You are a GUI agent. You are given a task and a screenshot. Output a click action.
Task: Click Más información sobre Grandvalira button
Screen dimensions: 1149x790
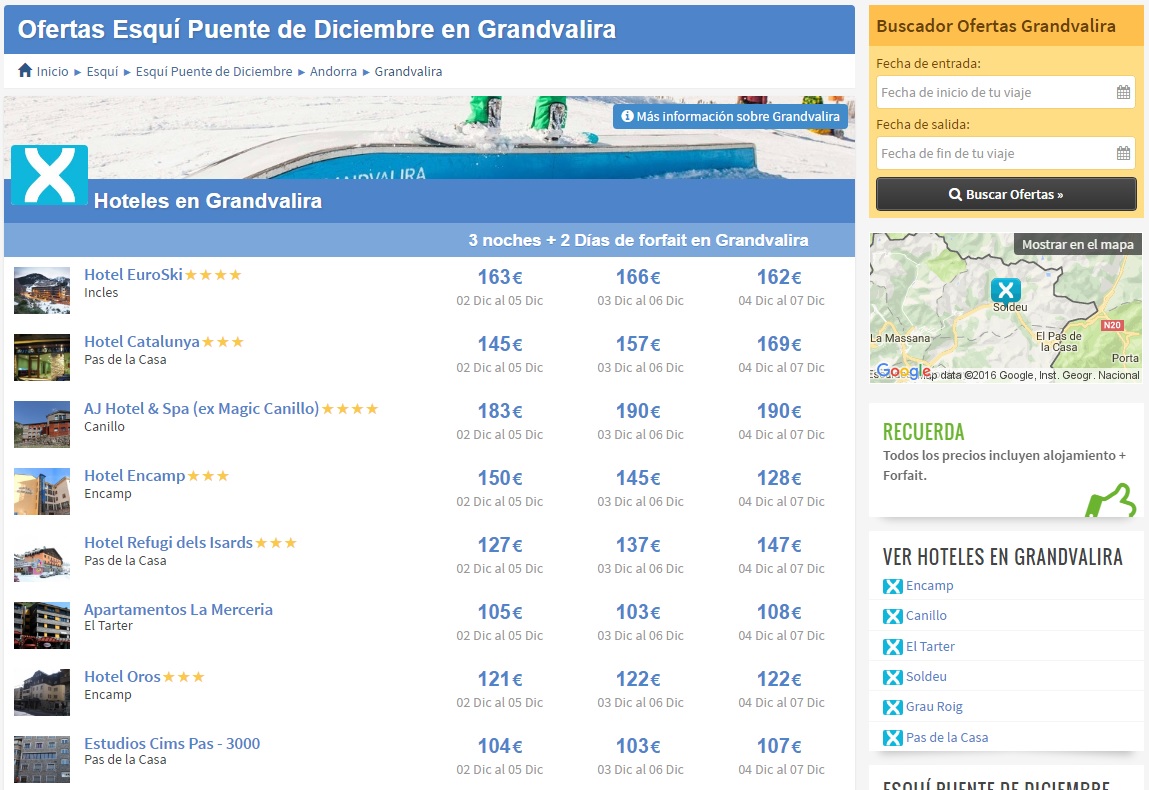(731, 116)
